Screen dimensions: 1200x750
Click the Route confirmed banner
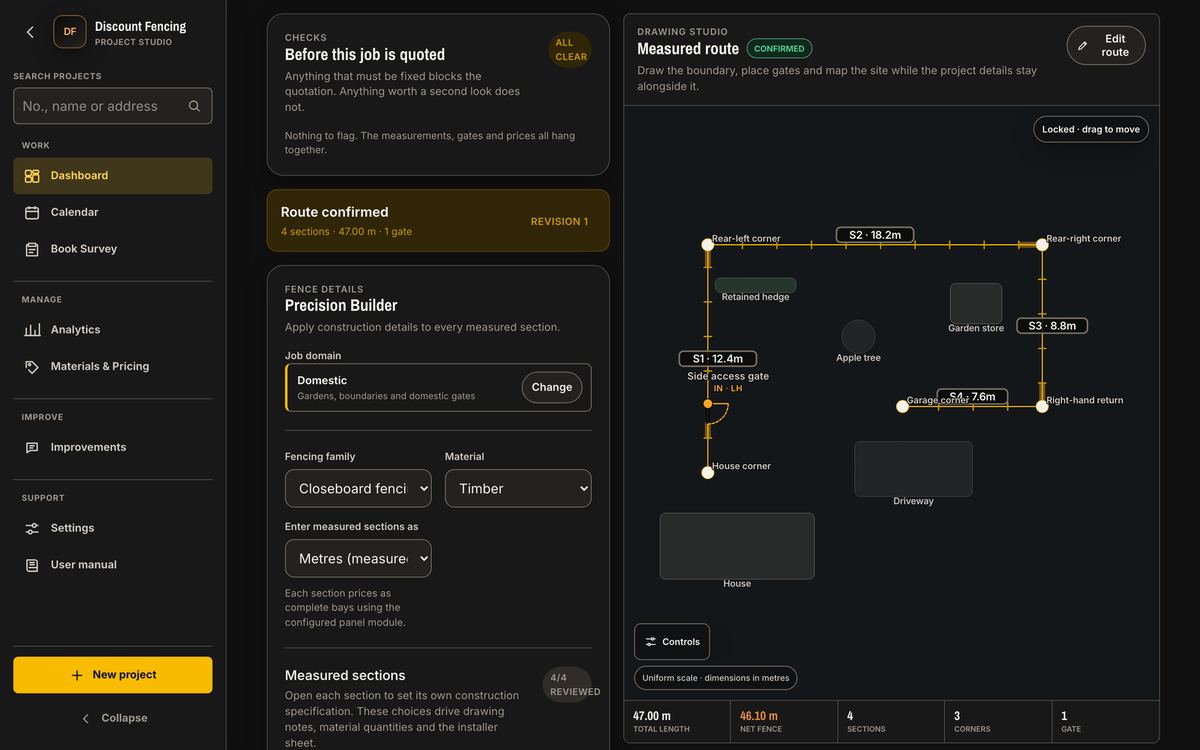(438, 220)
